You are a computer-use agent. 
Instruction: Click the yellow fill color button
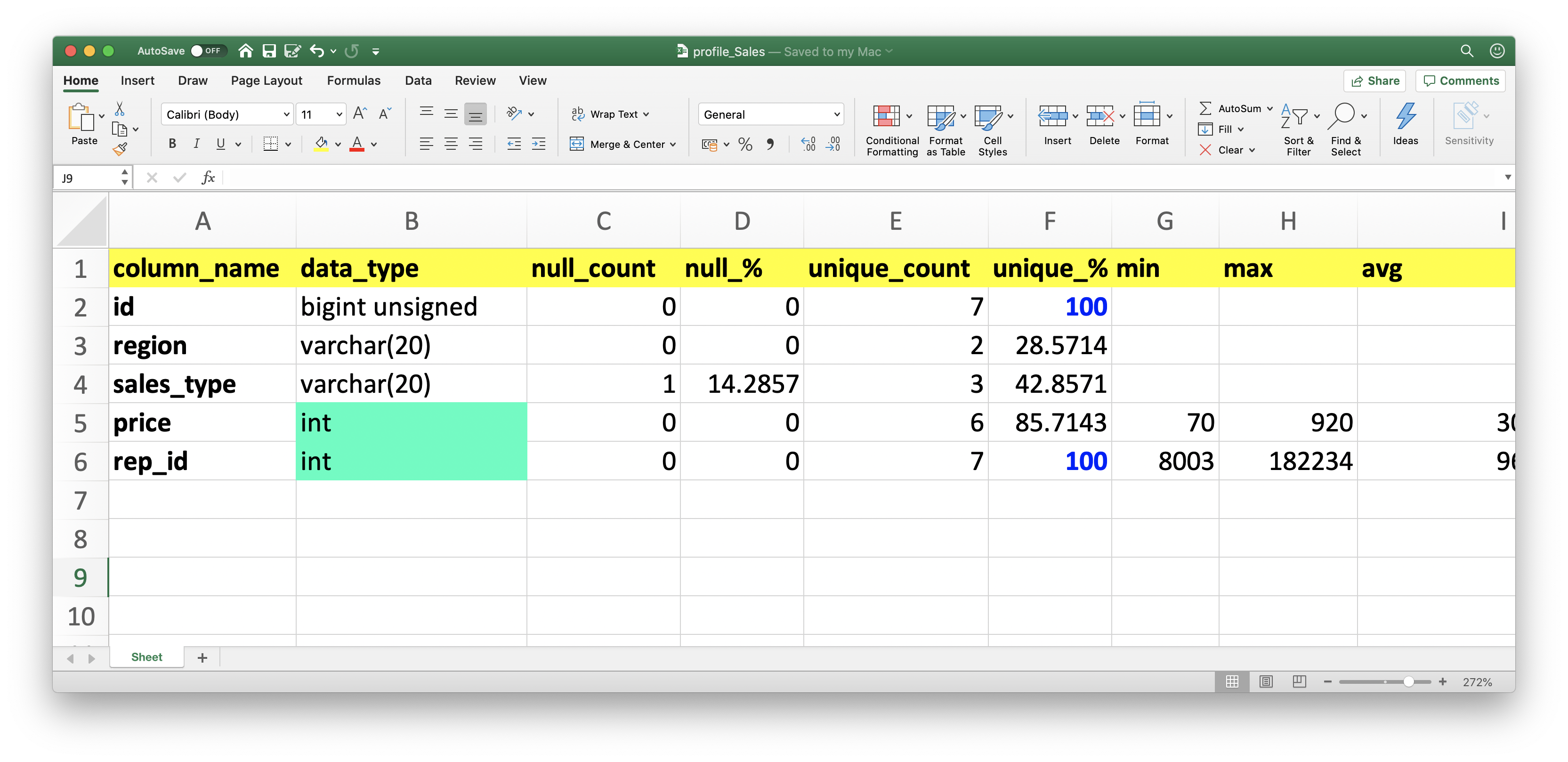(x=321, y=144)
